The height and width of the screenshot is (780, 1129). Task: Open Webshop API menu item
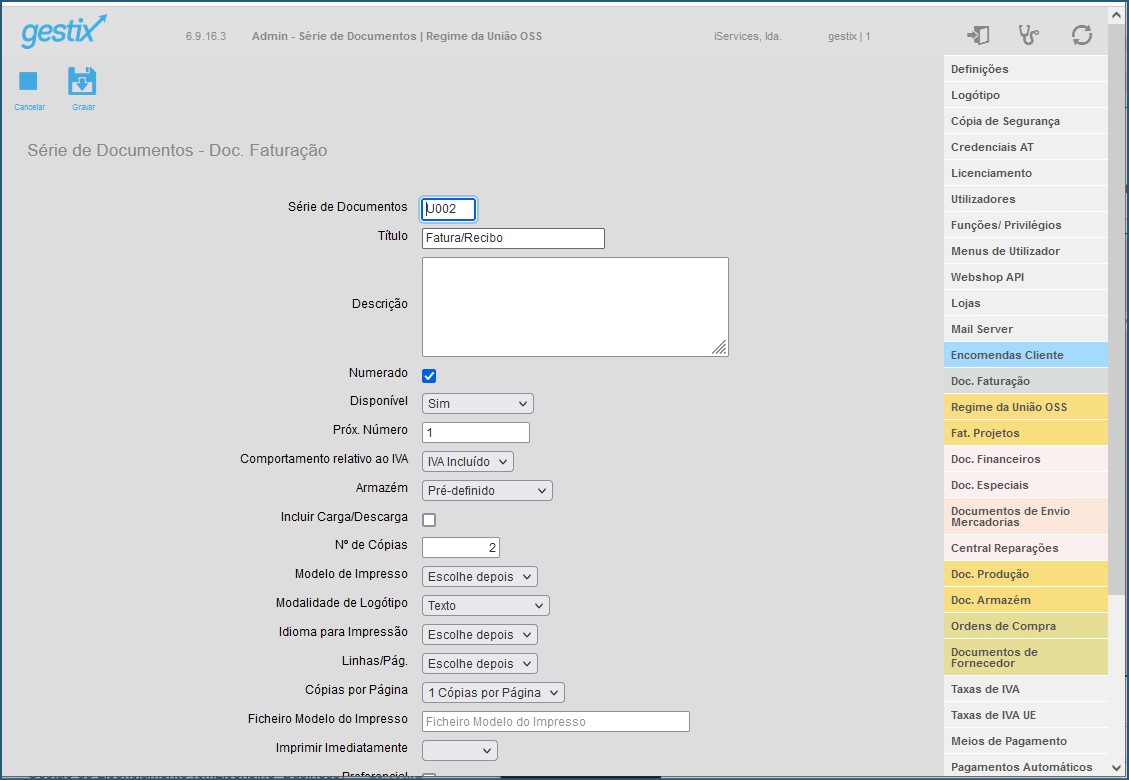tap(1025, 277)
